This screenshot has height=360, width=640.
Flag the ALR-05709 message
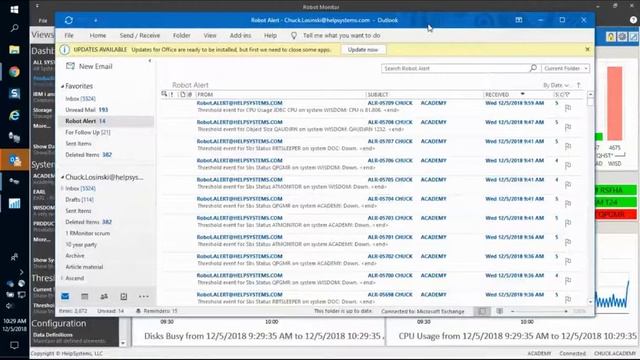coord(568,108)
